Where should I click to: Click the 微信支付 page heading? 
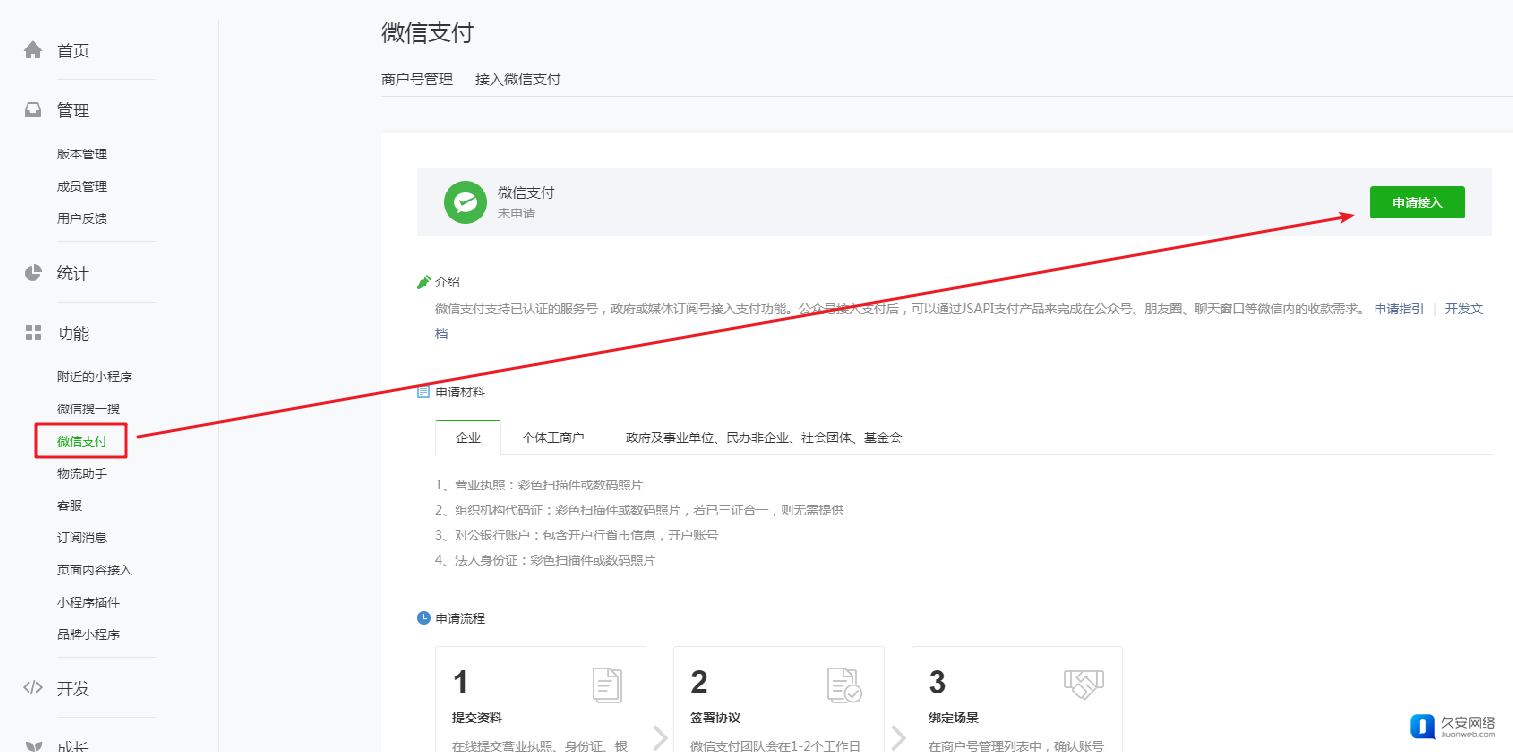point(427,32)
